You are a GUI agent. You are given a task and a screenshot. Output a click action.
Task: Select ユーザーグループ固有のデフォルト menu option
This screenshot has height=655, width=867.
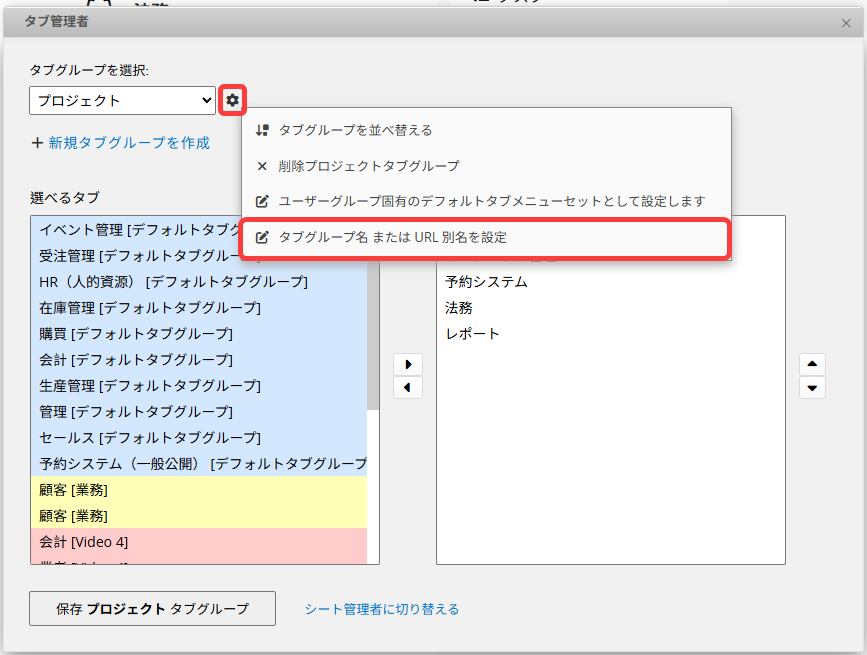coord(491,201)
